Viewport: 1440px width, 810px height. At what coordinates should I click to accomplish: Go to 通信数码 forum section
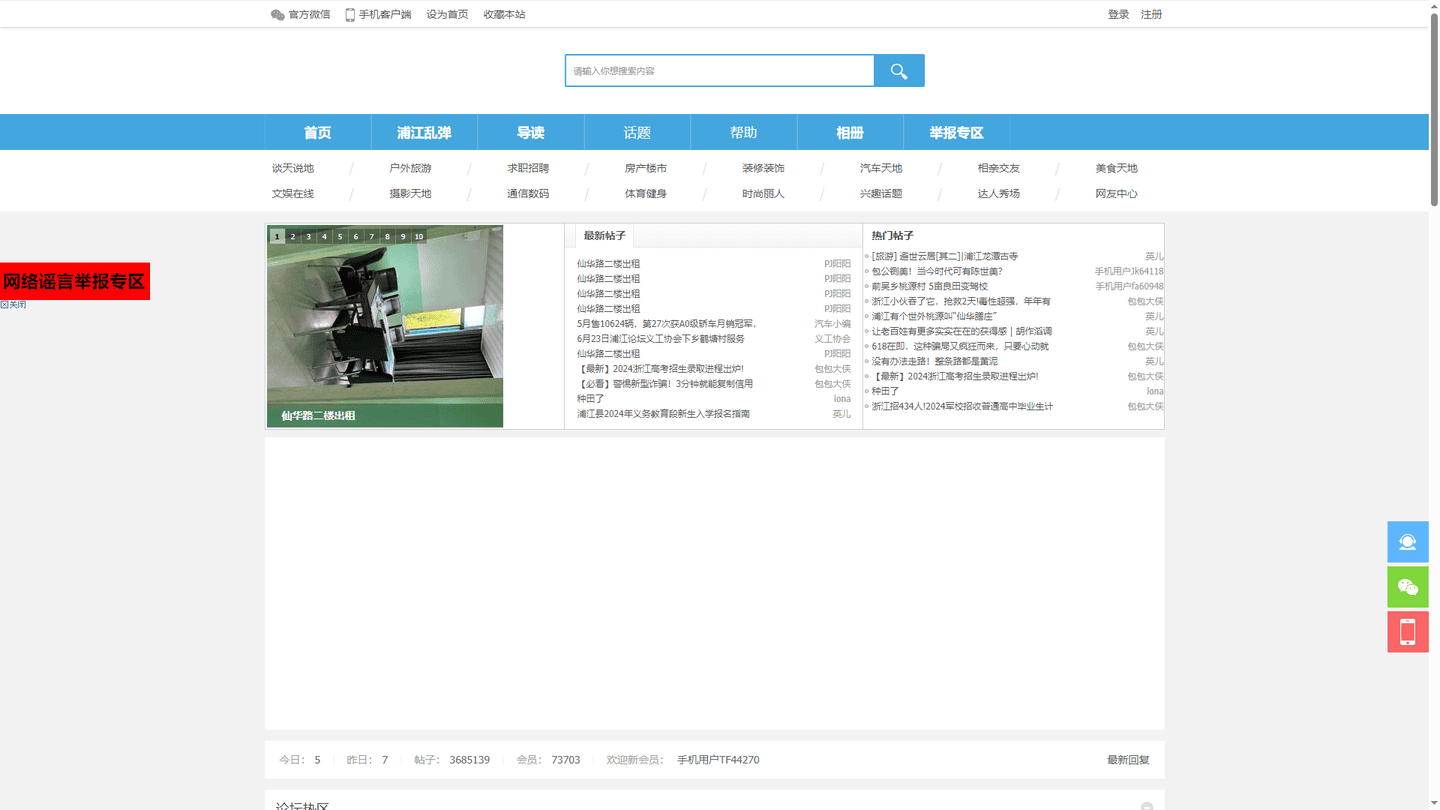(528, 194)
